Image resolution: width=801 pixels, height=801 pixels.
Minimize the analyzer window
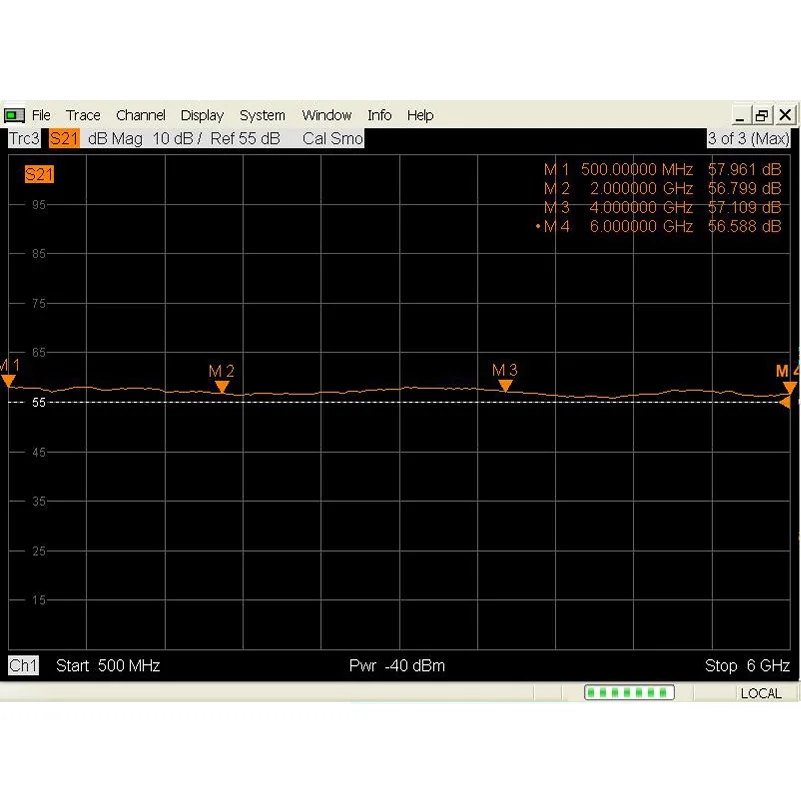click(x=741, y=115)
